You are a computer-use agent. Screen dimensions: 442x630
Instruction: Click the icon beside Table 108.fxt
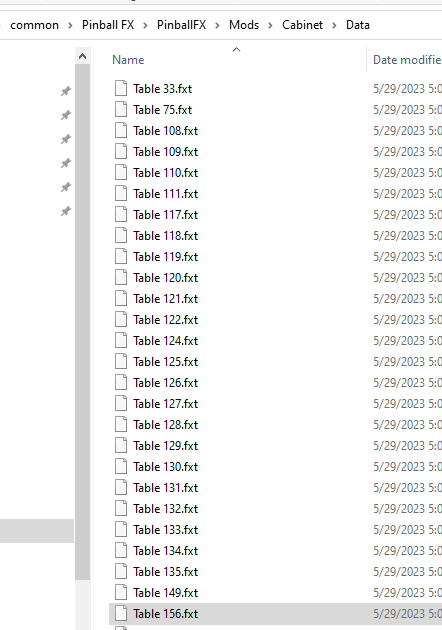pyautogui.click(x=121, y=131)
